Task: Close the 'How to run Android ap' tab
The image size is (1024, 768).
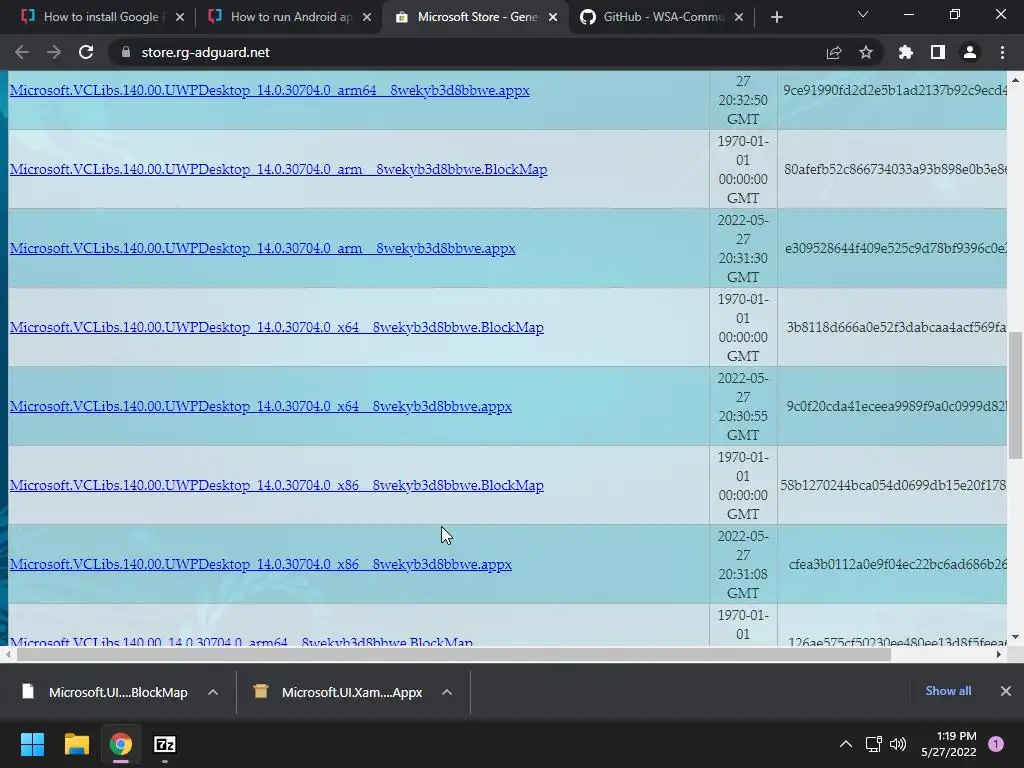Action: click(366, 17)
